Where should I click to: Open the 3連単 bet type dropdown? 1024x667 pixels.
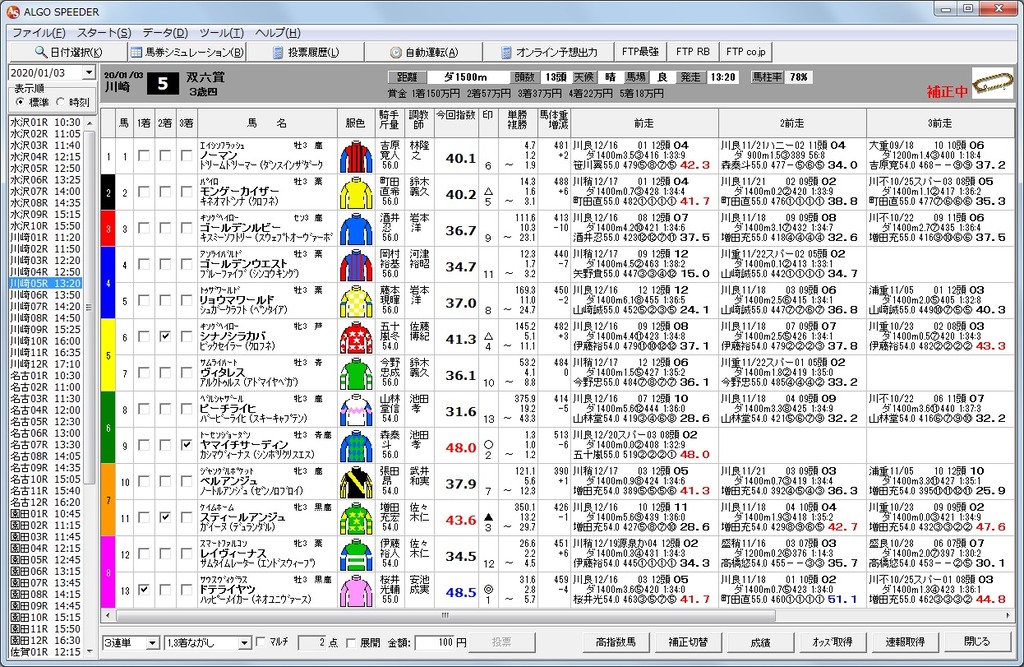pyautogui.click(x=152, y=643)
